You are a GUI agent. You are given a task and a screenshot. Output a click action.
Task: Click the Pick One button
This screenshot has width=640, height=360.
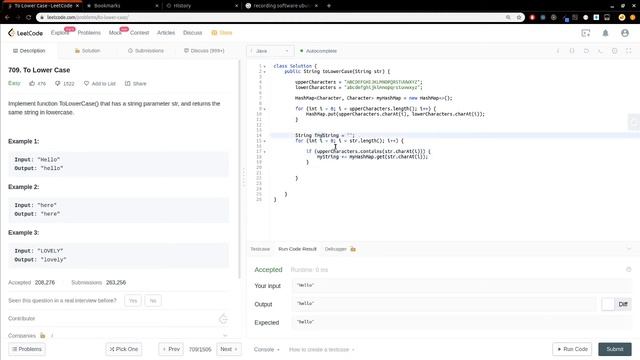[x=124, y=349]
